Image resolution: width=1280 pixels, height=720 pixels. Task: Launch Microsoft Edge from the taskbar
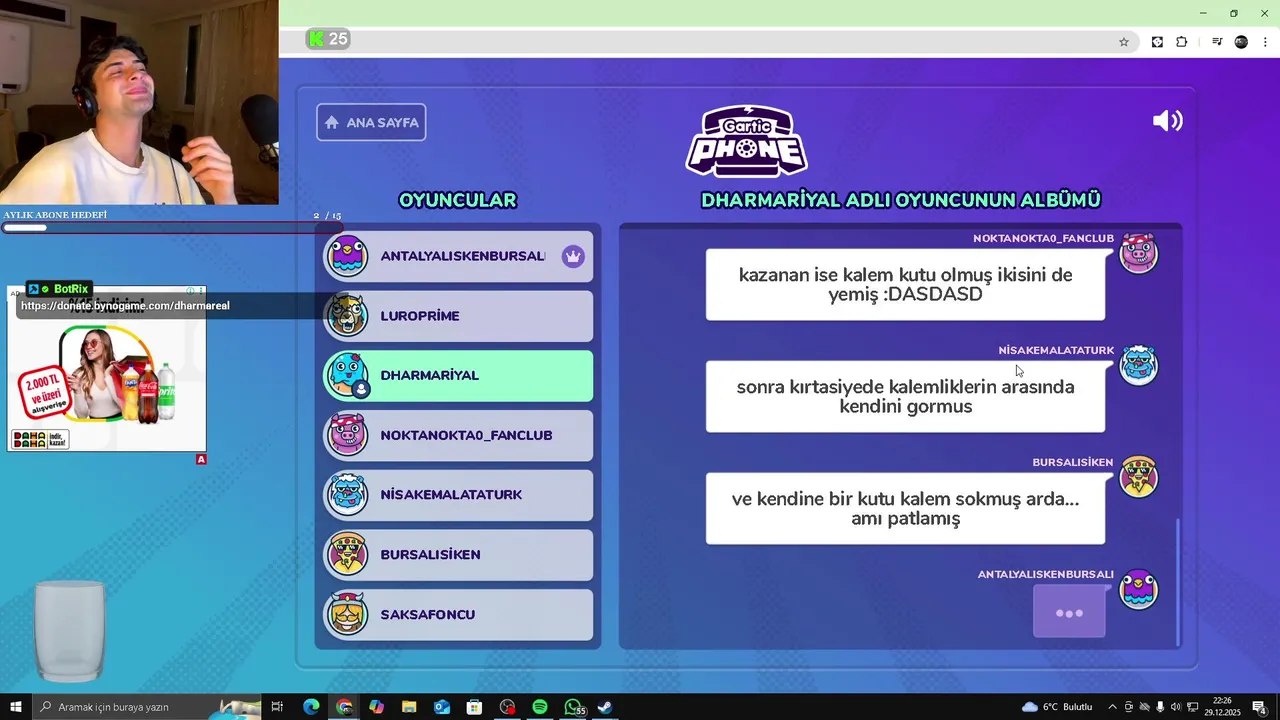coord(311,707)
